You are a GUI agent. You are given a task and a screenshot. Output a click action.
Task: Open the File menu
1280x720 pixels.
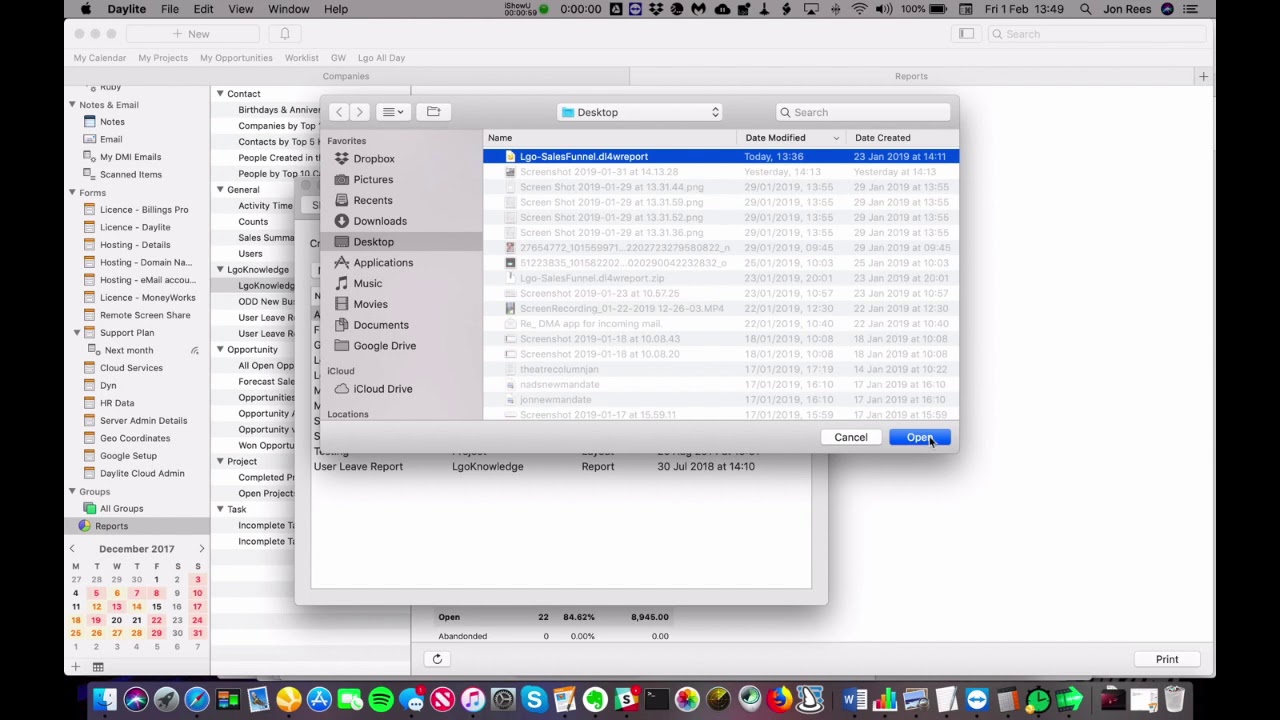tap(170, 9)
